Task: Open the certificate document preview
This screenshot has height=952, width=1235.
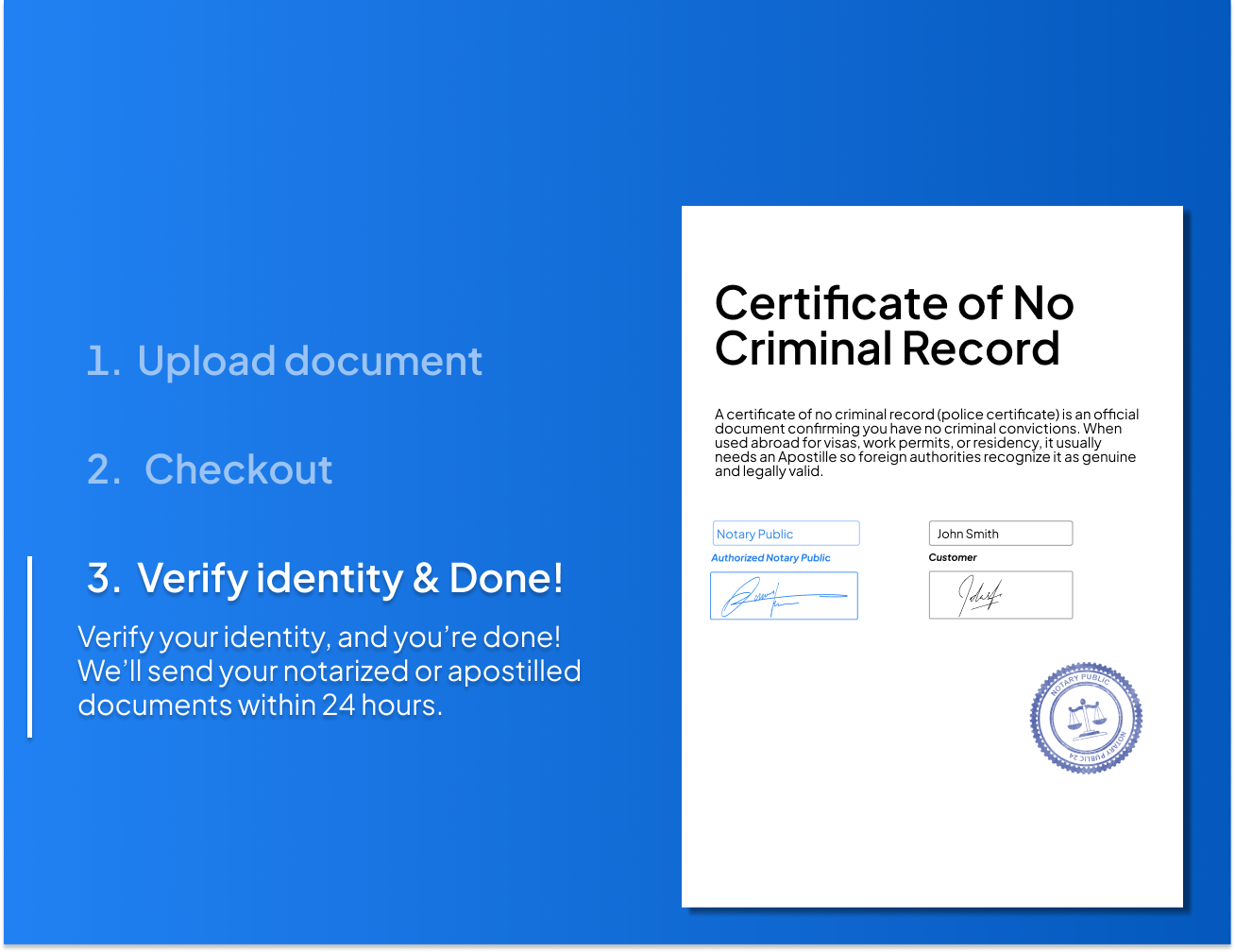Action: (932, 556)
